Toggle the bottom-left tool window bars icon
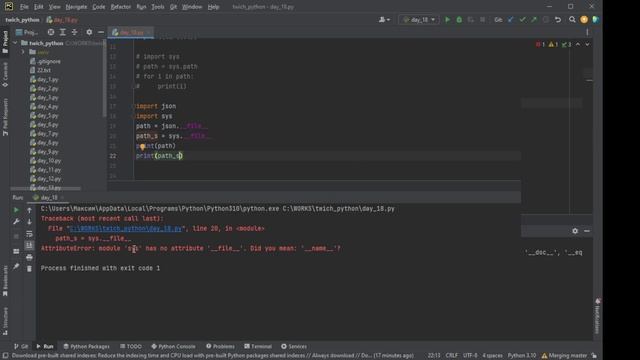Image resolution: width=640 pixels, height=360 pixels. point(5,356)
